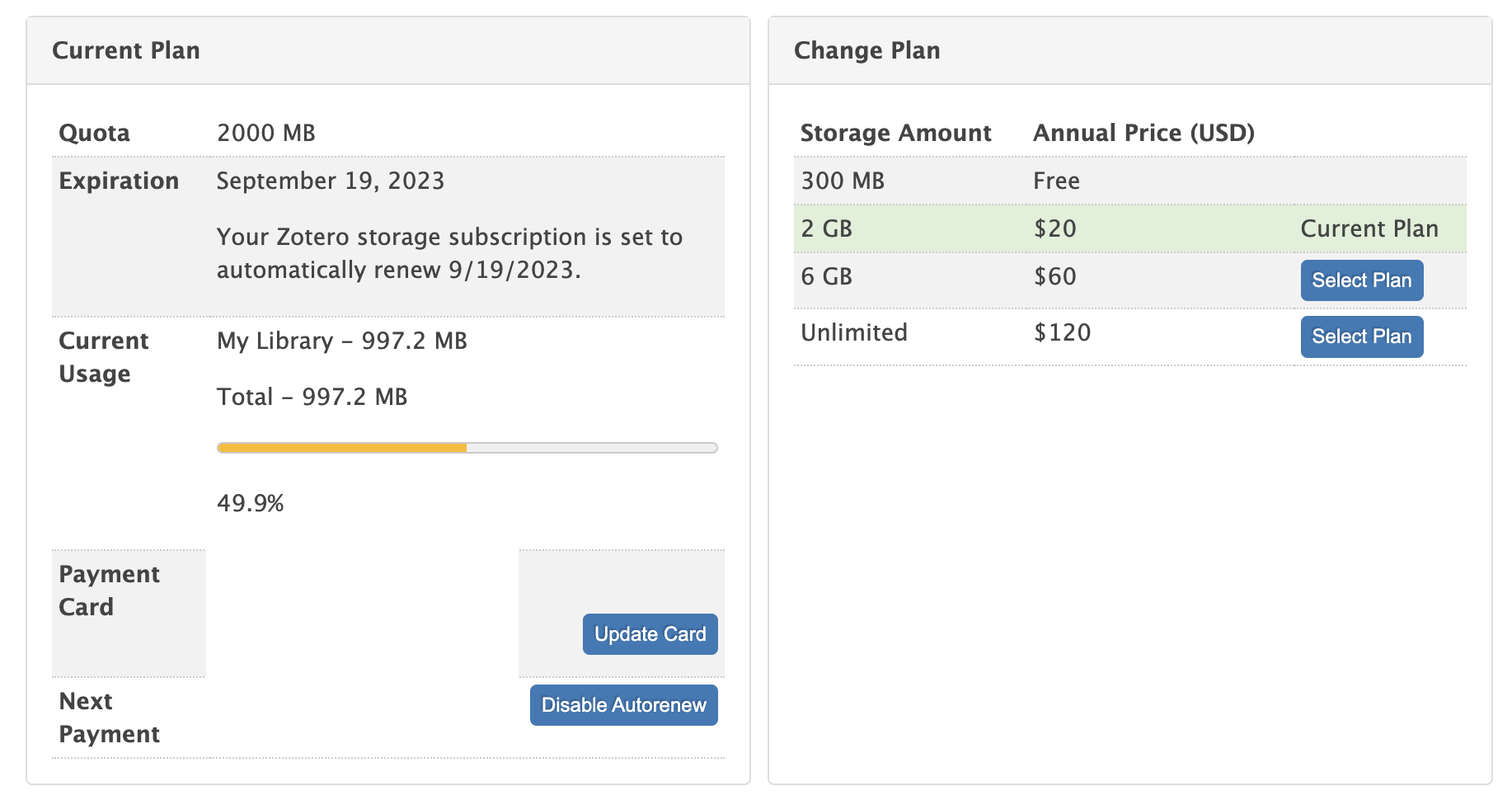Click the 'Free' price cell
This screenshot has width=1512, height=800.
(x=1056, y=181)
